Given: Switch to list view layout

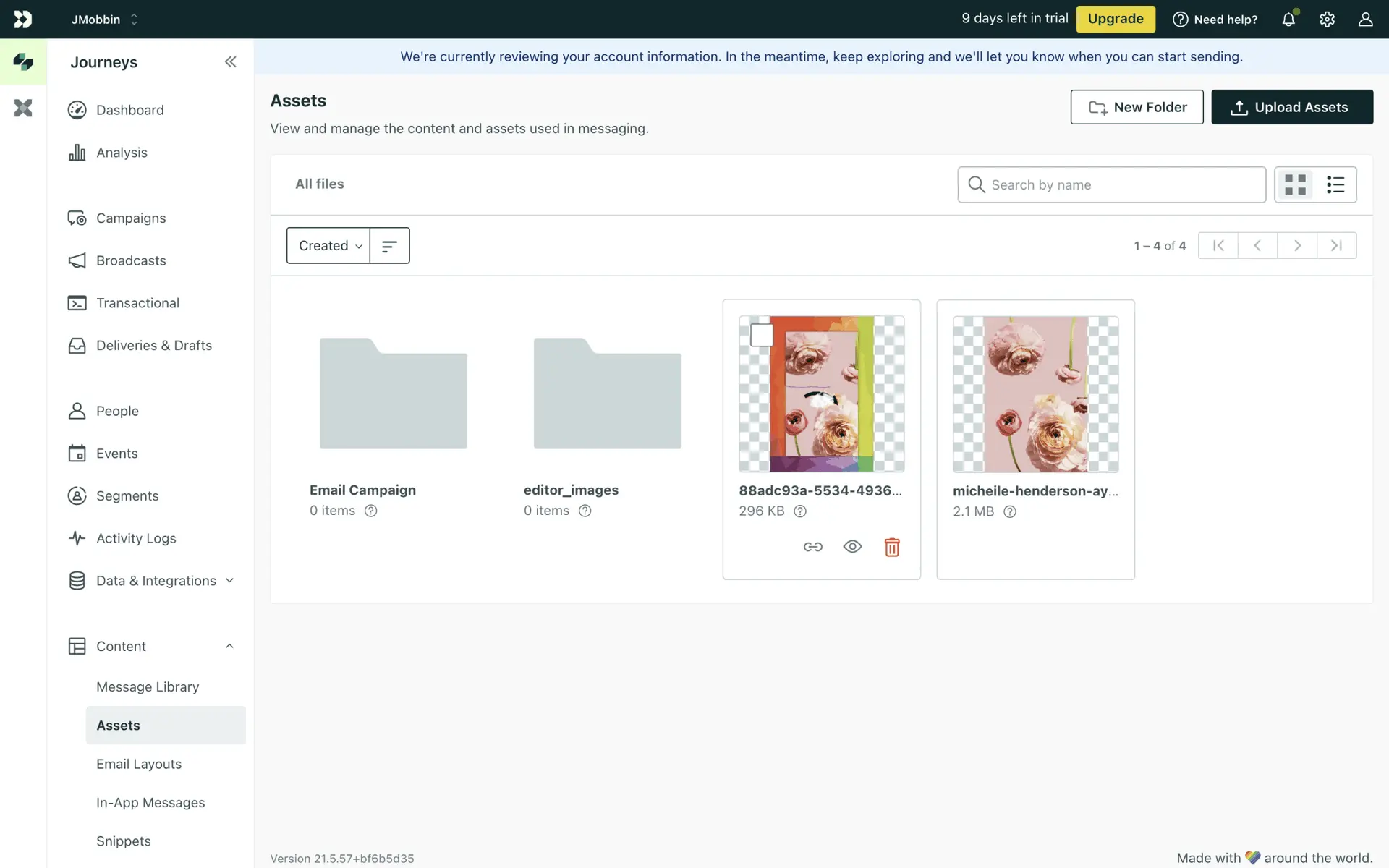Looking at the screenshot, I should tap(1335, 184).
